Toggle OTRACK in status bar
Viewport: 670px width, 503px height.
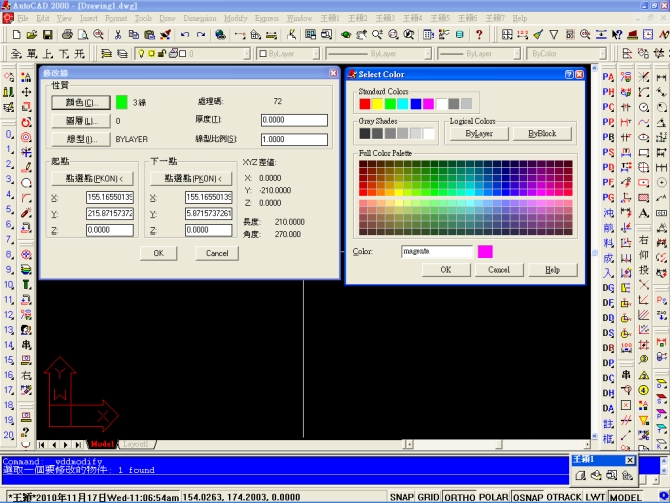pos(564,497)
